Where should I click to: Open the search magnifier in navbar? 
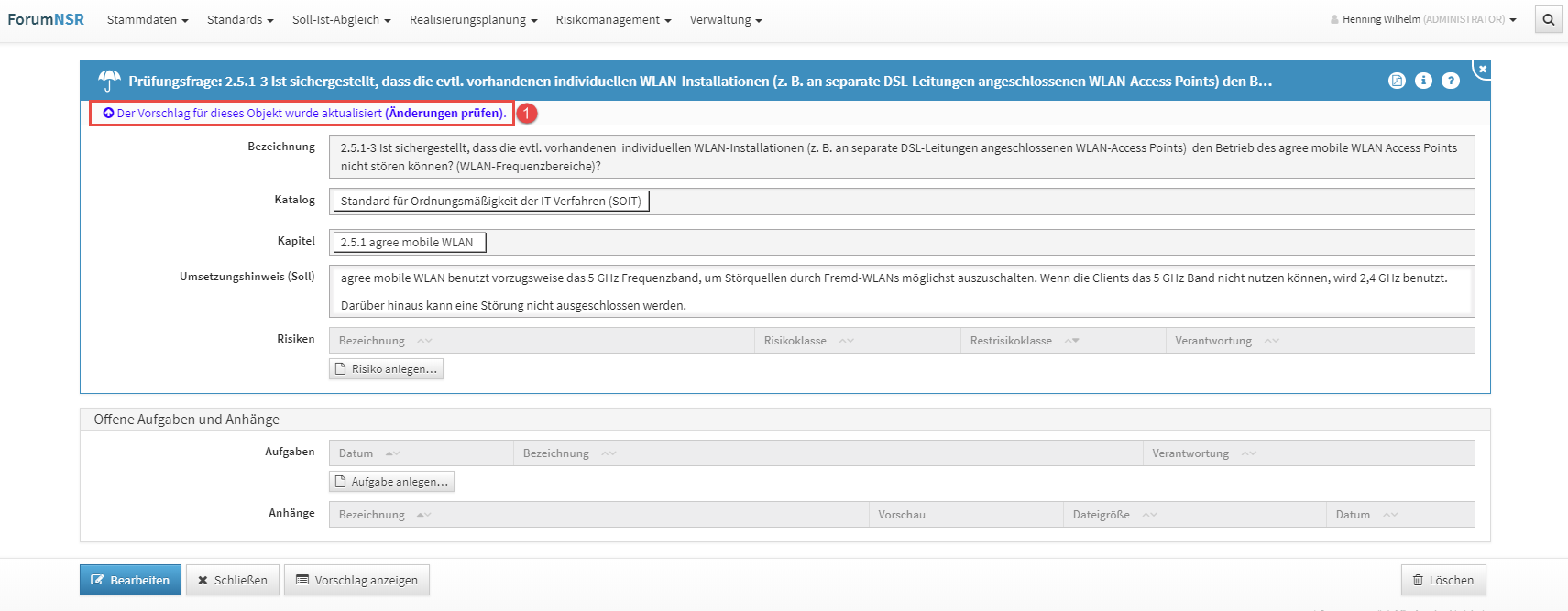click(x=1548, y=19)
